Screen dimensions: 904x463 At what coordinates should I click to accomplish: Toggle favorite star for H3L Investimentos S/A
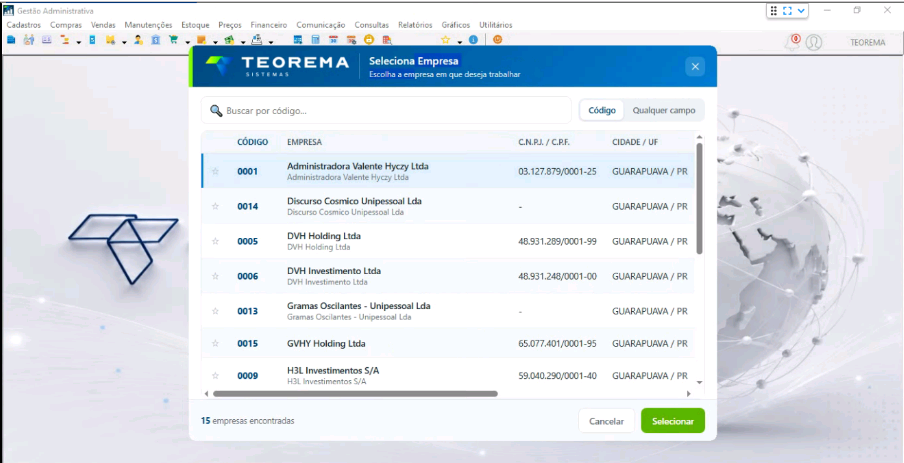pos(215,375)
